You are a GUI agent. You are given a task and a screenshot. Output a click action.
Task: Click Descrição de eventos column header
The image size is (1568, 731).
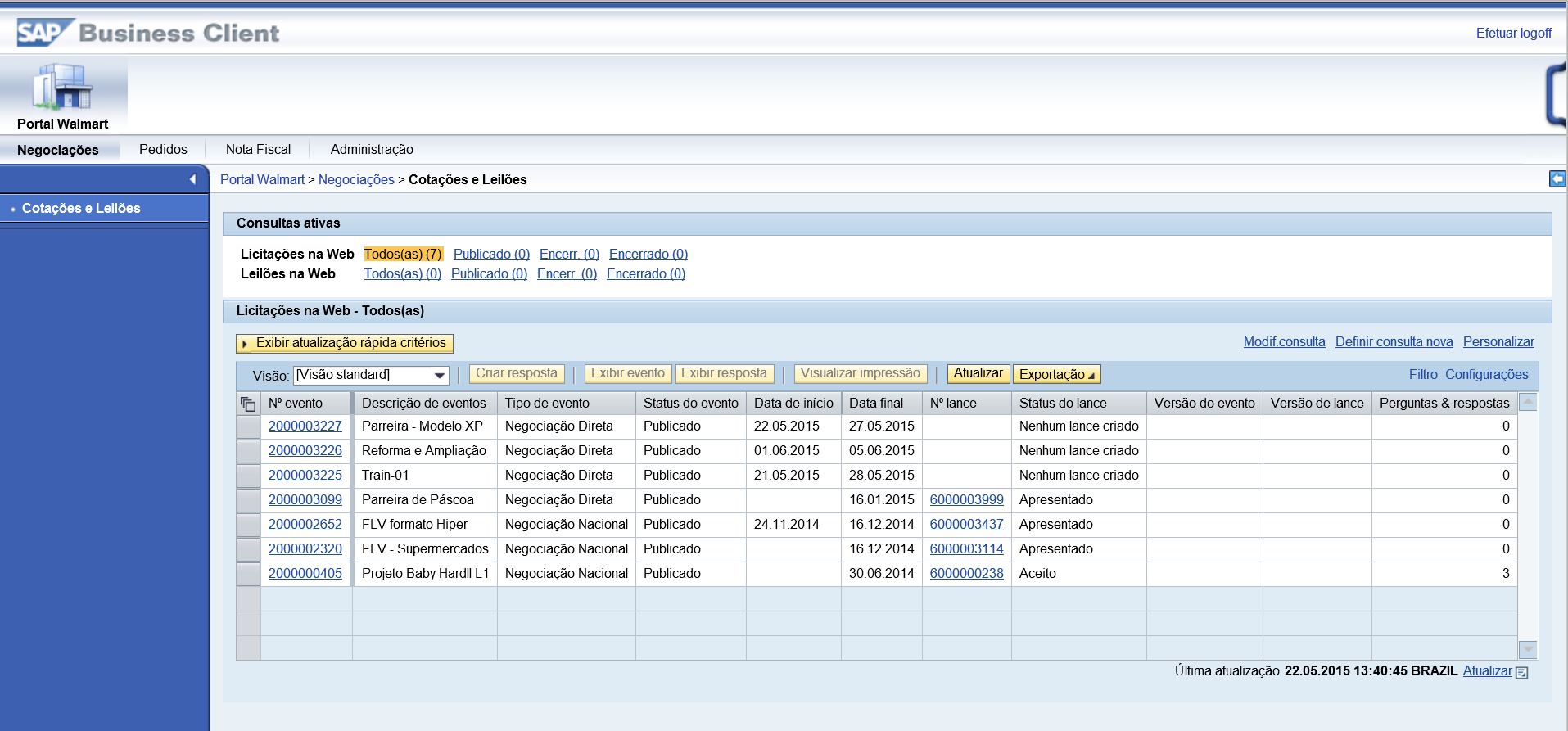pyautogui.click(x=425, y=403)
